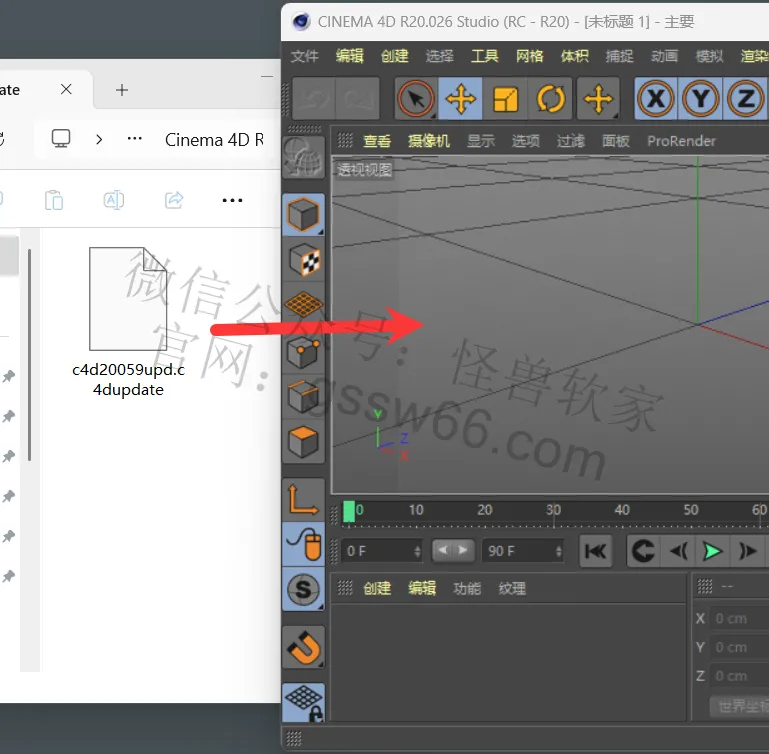
Task: Open the 编辑 menu in the main menu bar
Action: (350, 56)
